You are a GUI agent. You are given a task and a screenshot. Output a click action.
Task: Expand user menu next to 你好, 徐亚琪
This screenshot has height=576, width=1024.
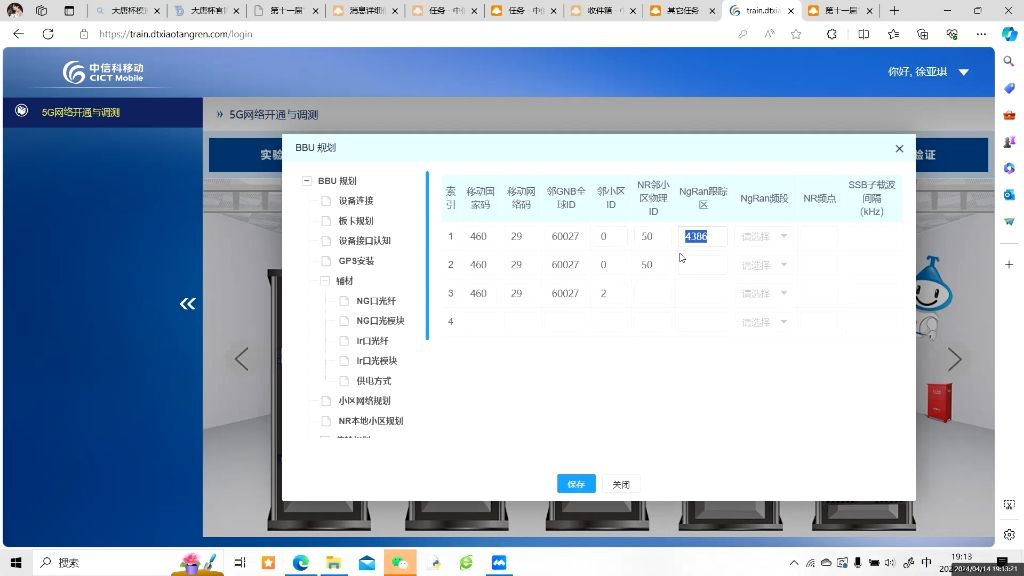point(964,72)
